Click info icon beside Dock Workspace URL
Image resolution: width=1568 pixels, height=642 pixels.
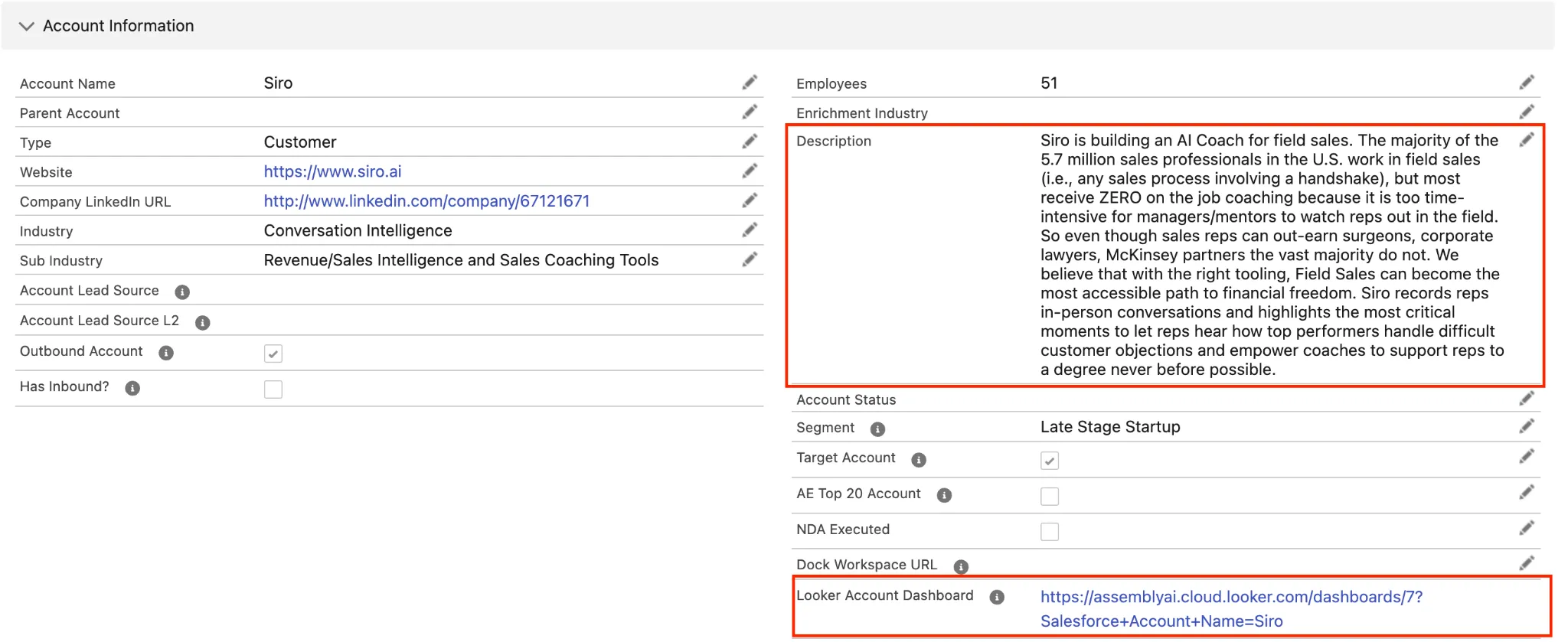[x=961, y=567]
